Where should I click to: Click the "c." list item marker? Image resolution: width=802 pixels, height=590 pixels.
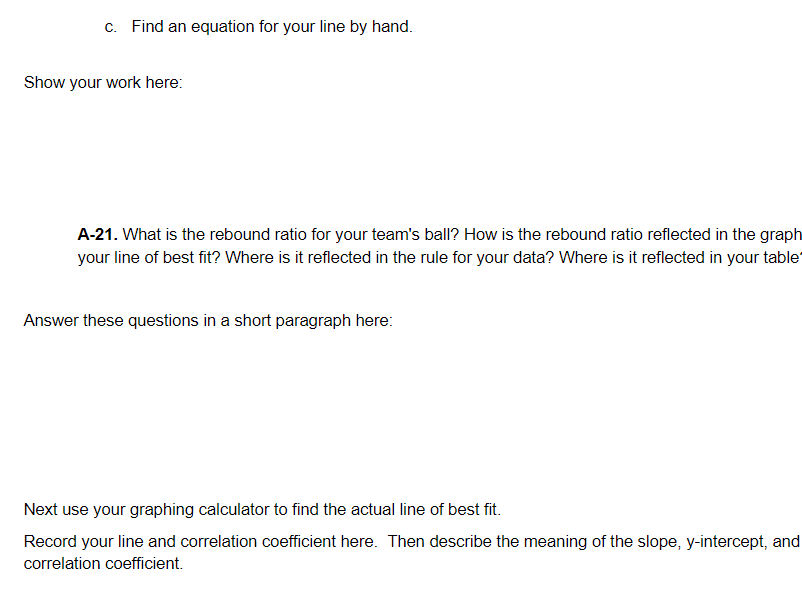point(110,27)
